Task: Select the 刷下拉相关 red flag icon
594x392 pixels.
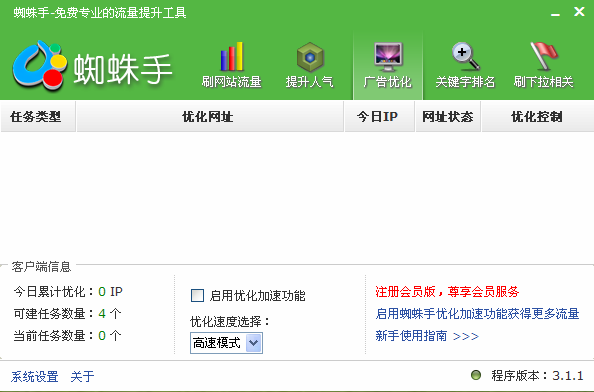Action: pos(544,56)
